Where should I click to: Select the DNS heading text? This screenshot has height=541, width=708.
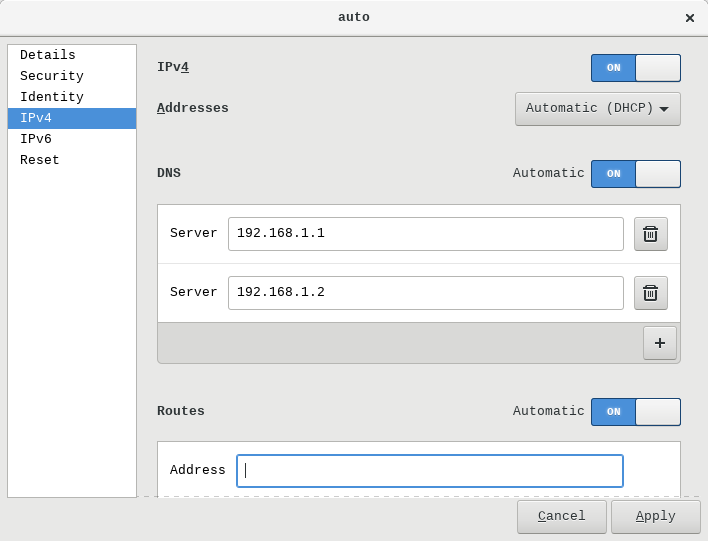[x=169, y=173]
